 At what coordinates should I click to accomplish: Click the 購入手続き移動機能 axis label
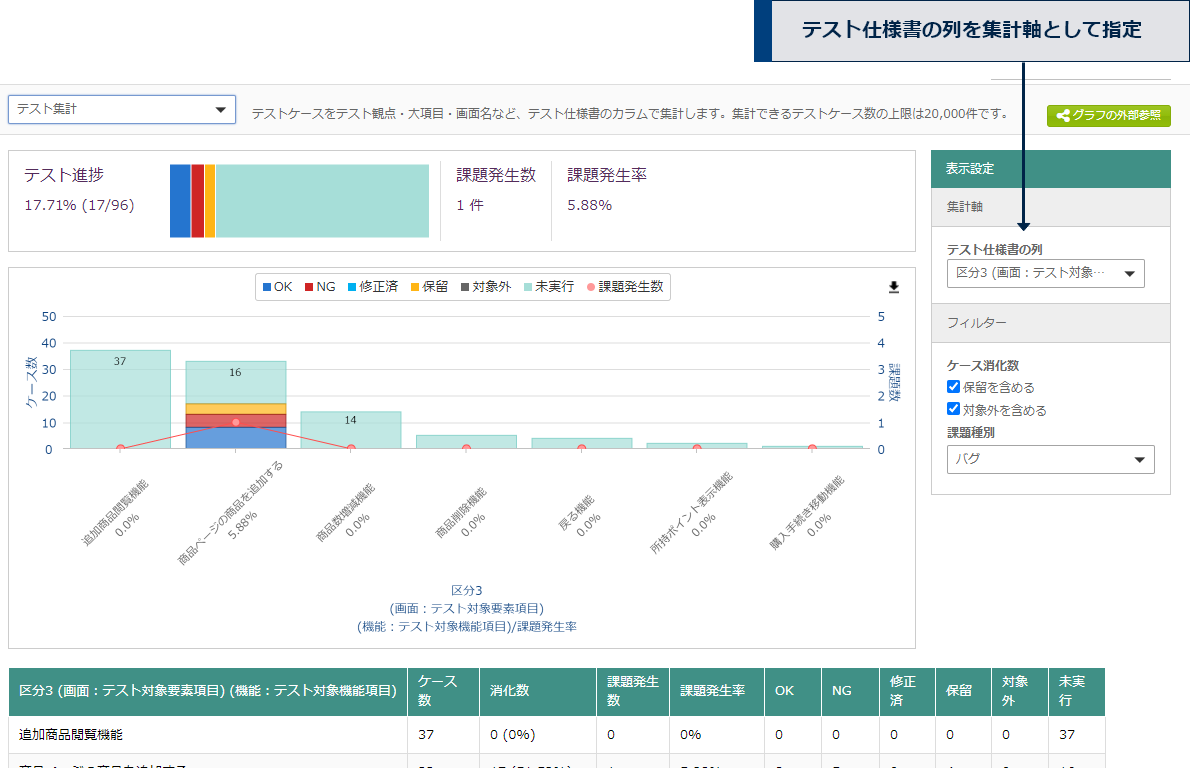coord(806,513)
